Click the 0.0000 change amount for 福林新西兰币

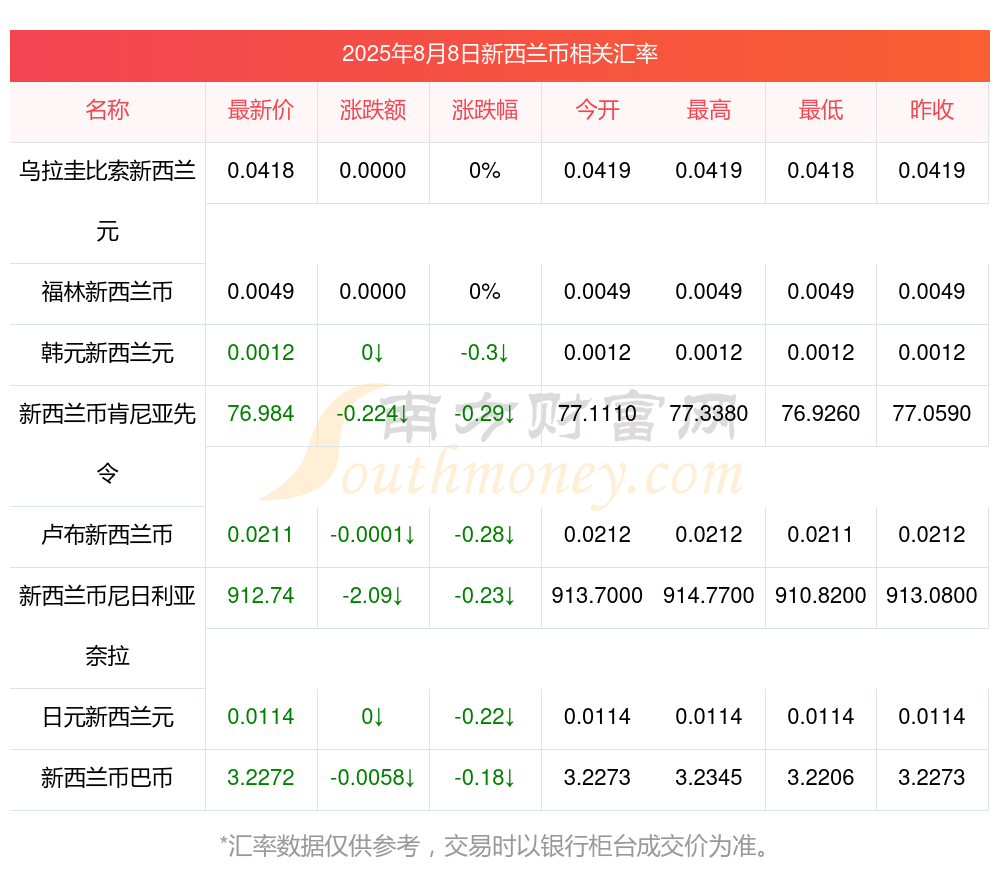(x=372, y=291)
